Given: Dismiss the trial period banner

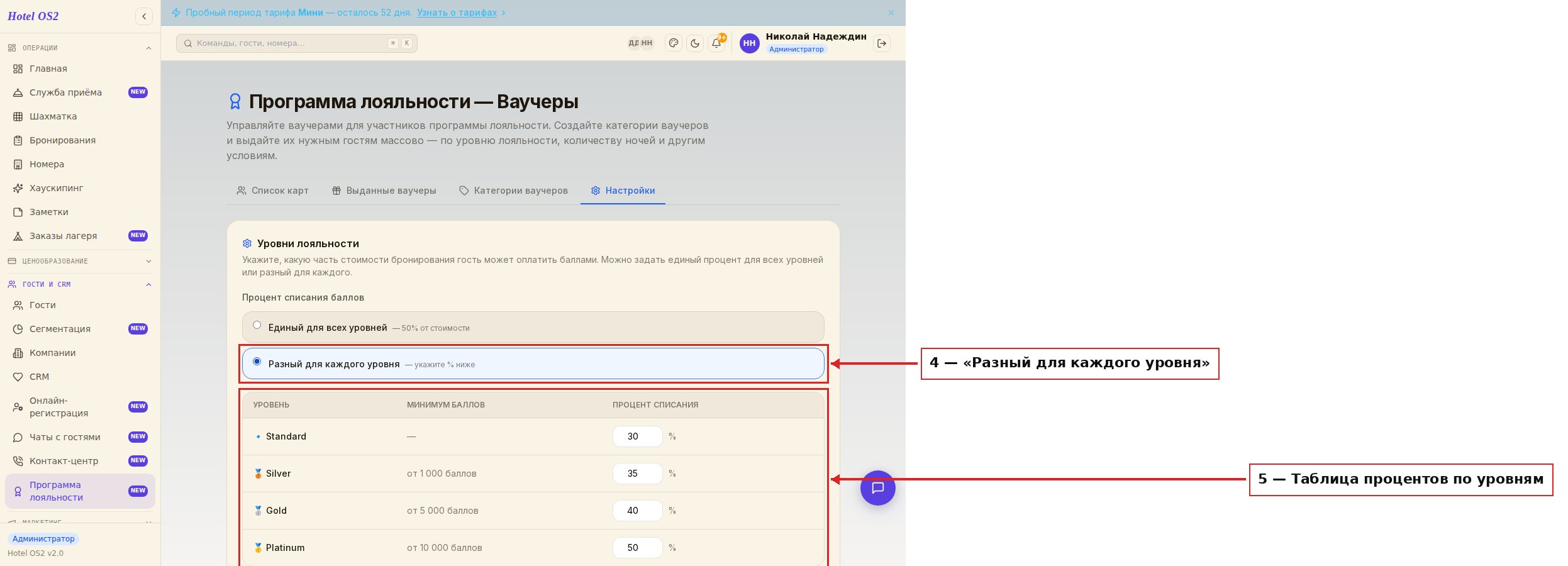Looking at the screenshot, I should pos(891,13).
